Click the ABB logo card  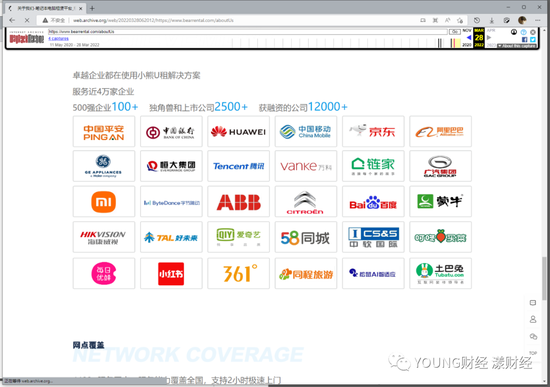point(239,202)
